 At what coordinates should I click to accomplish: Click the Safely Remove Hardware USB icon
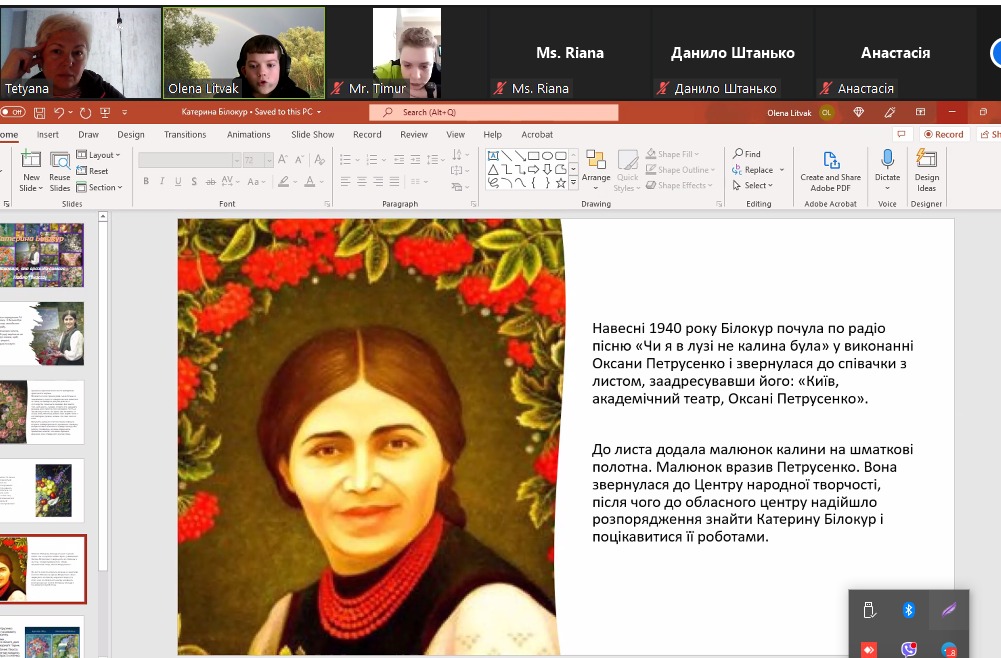pyautogui.click(x=868, y=610)
